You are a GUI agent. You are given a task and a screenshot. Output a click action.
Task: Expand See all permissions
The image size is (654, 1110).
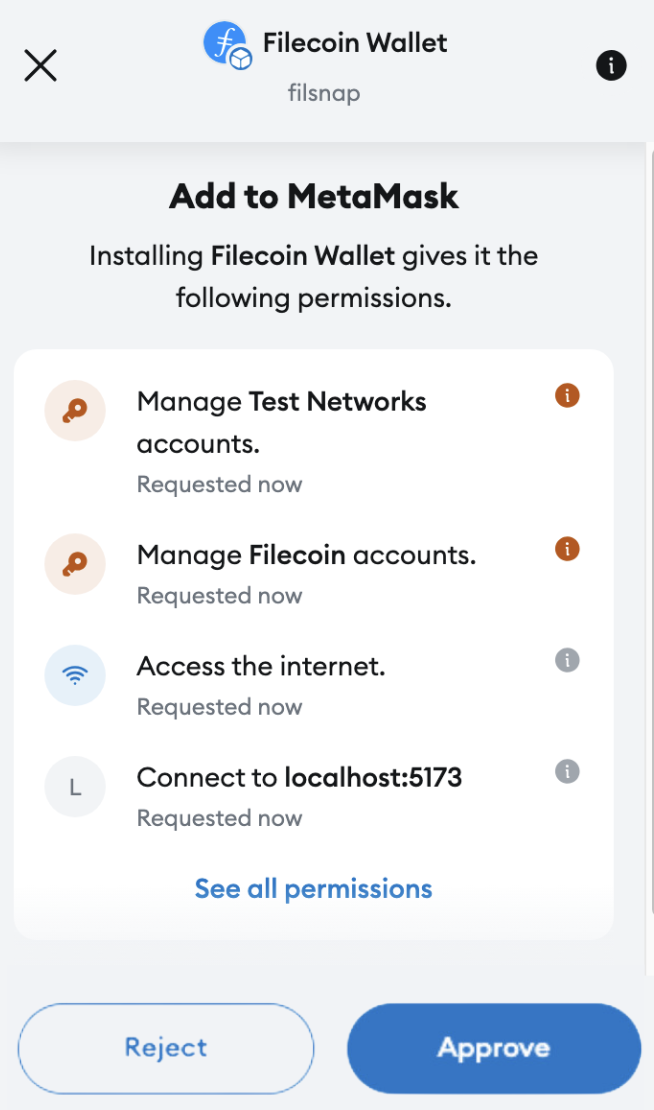313,888
